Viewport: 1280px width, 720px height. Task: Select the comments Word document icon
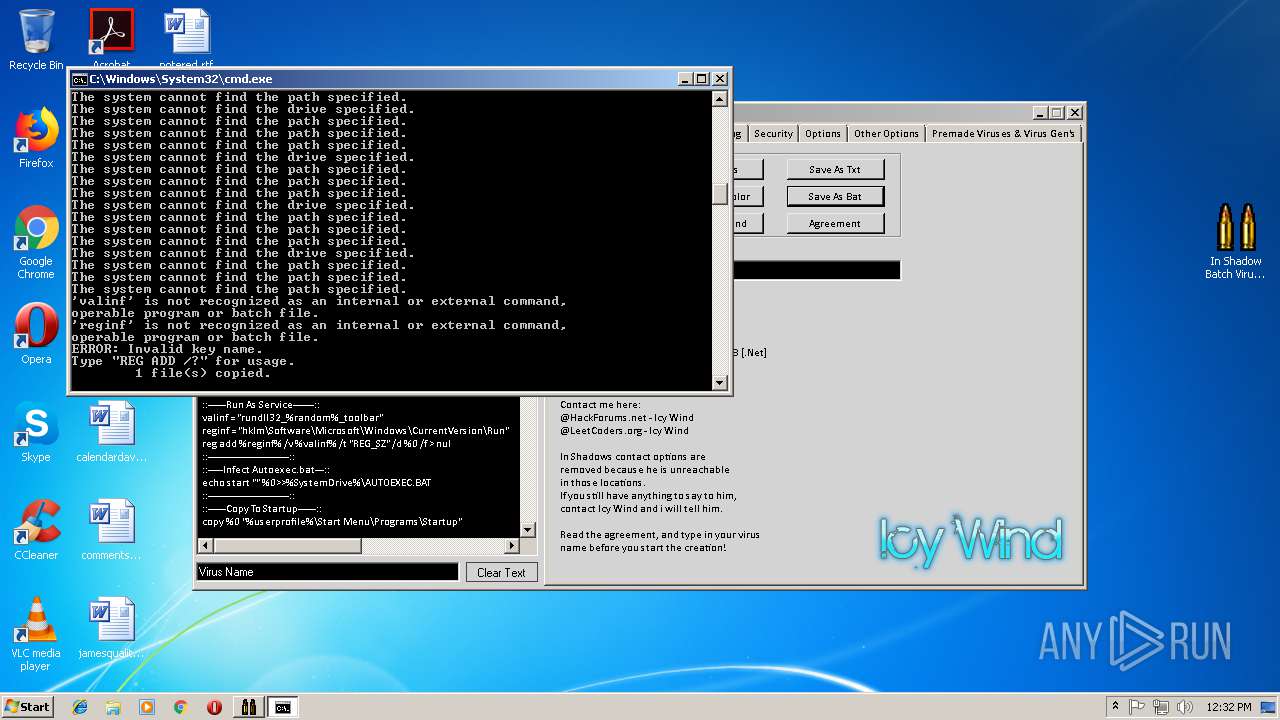[x=111, y=530]
